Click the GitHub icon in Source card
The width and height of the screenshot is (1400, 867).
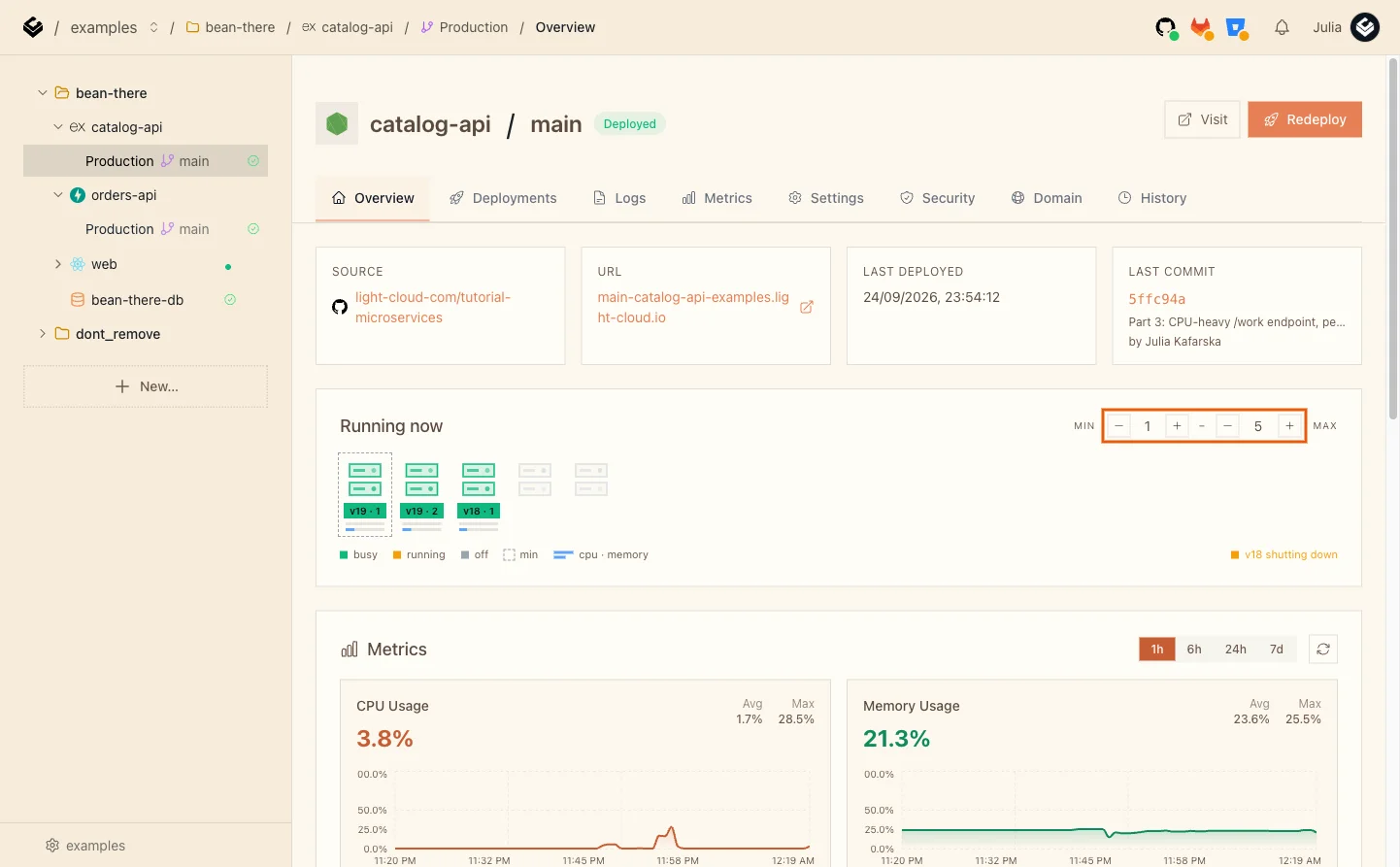point(340,307)
